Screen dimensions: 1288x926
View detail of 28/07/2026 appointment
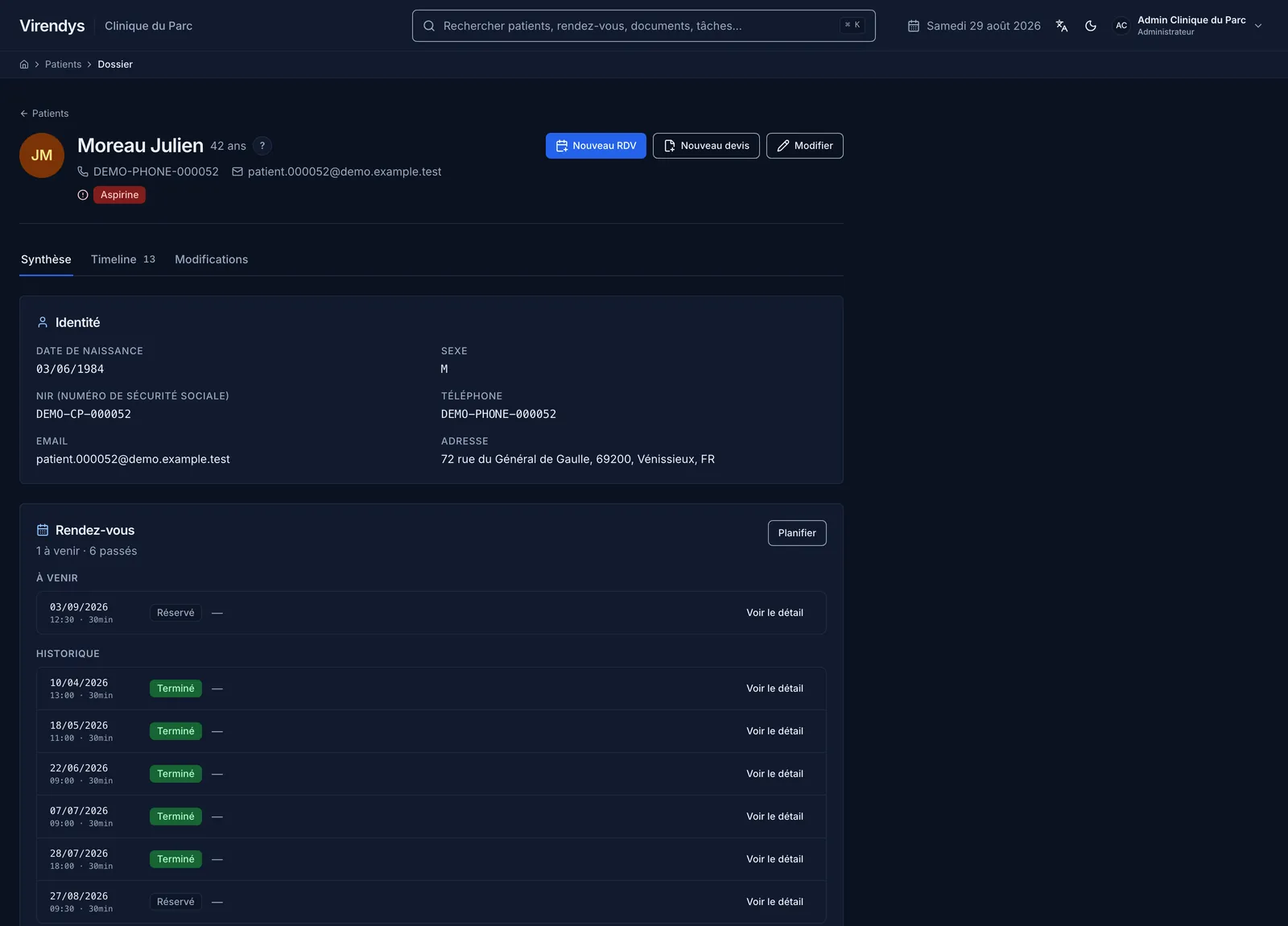coord(774,859)
